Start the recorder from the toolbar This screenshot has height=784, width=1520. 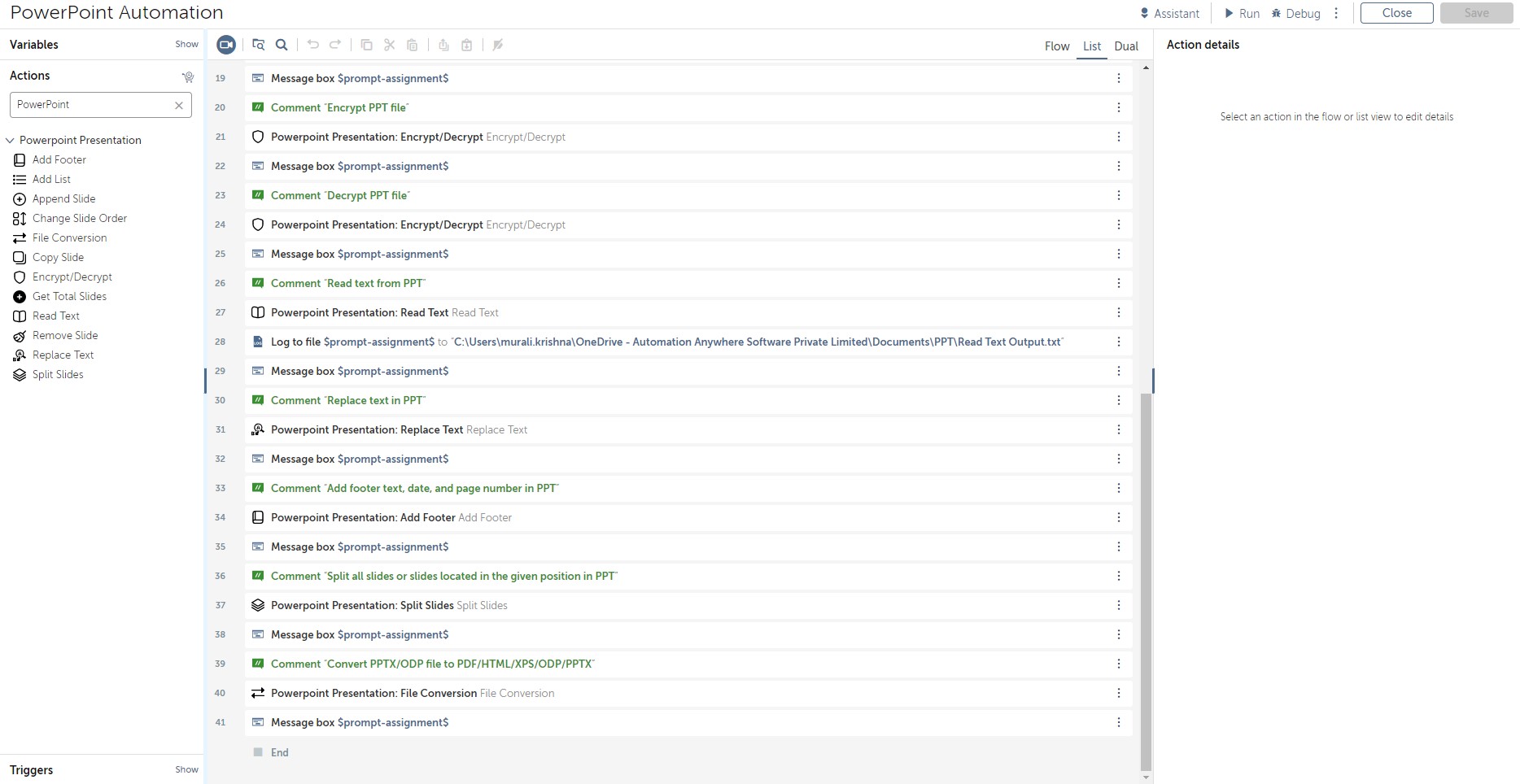coord(226,45)
